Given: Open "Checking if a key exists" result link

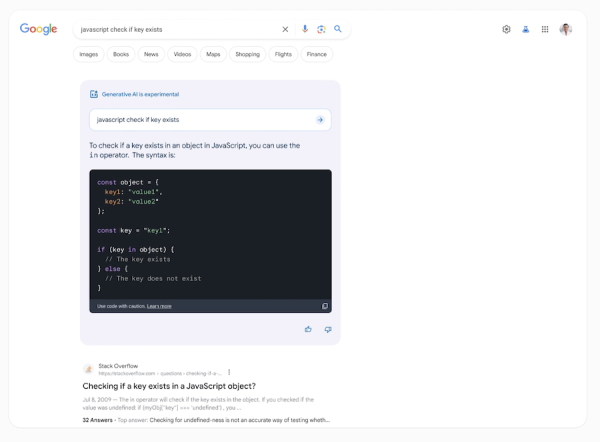Looking at the screenshot, I should pyautogui.click(x=169, y=385).
